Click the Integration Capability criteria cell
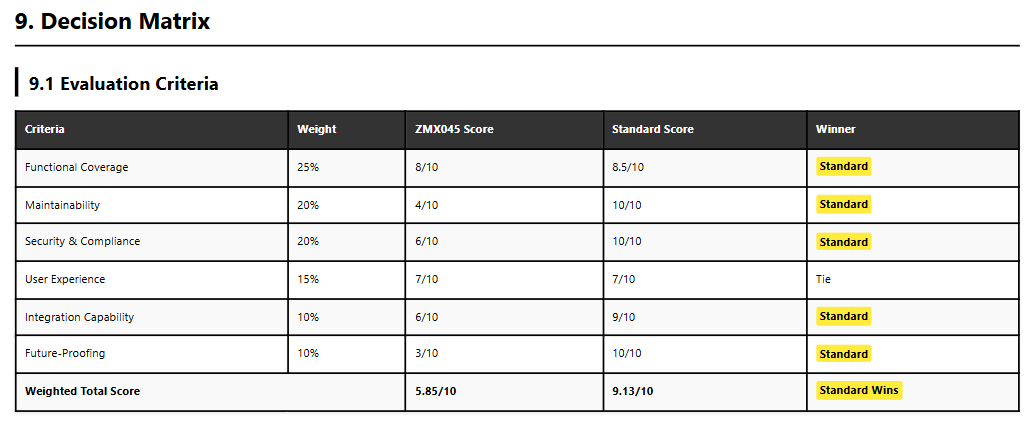This screenshot has width=1031, height=424. [79, 317]
